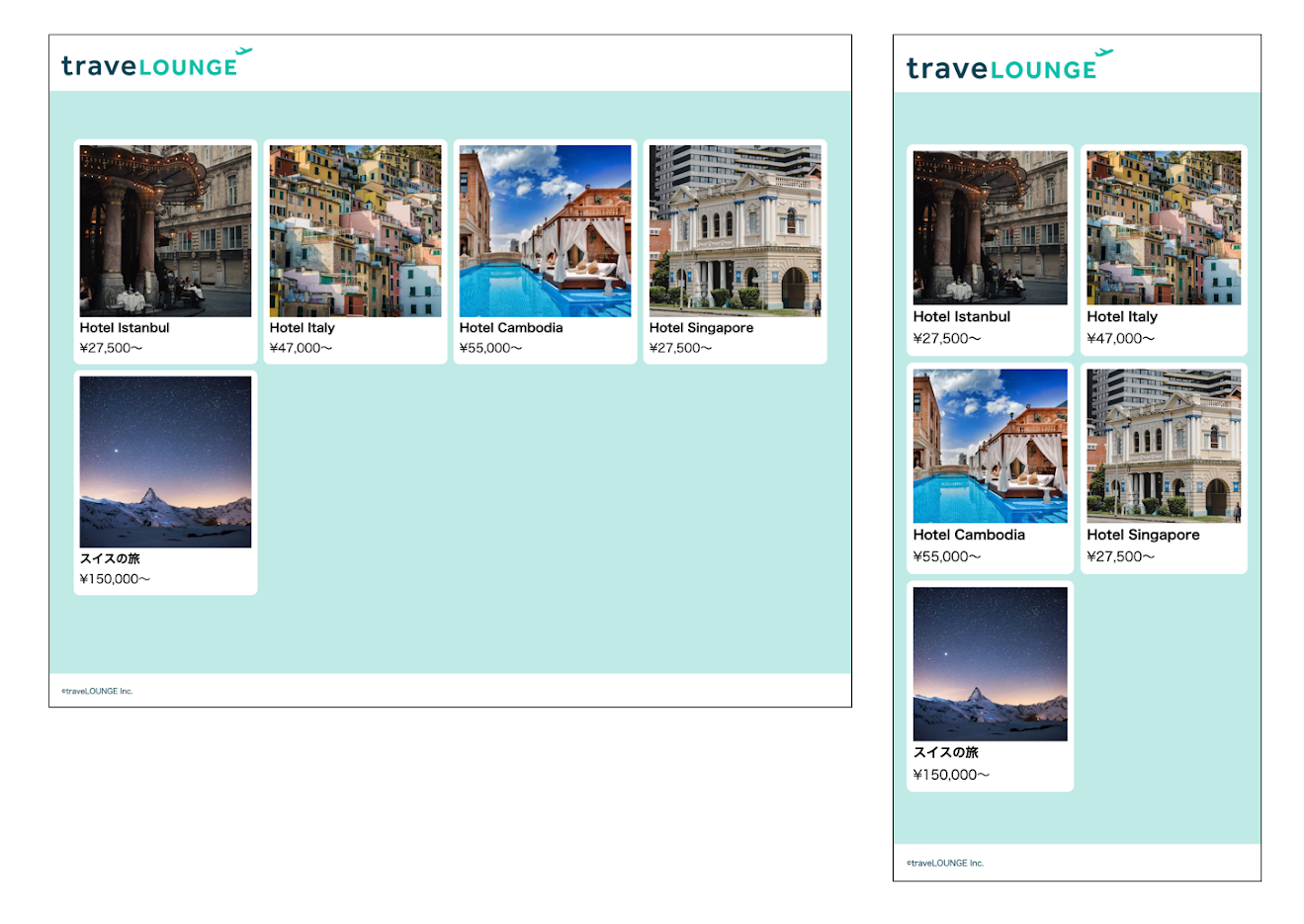The height and width of the screenshot is (924, 1304).
Task: Tap the スイスの旅 night sky photo in mobile layout
Action: pyautogui.click(x=990, y=664)
